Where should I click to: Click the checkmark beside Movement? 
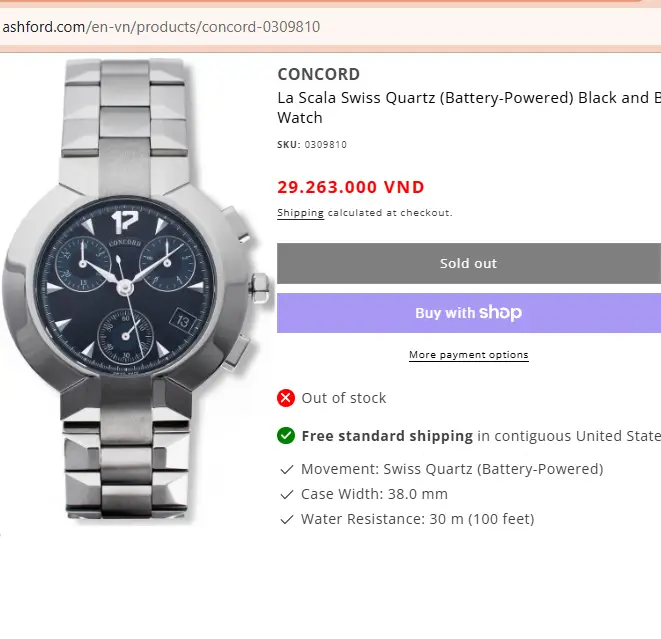coord(287,469)
